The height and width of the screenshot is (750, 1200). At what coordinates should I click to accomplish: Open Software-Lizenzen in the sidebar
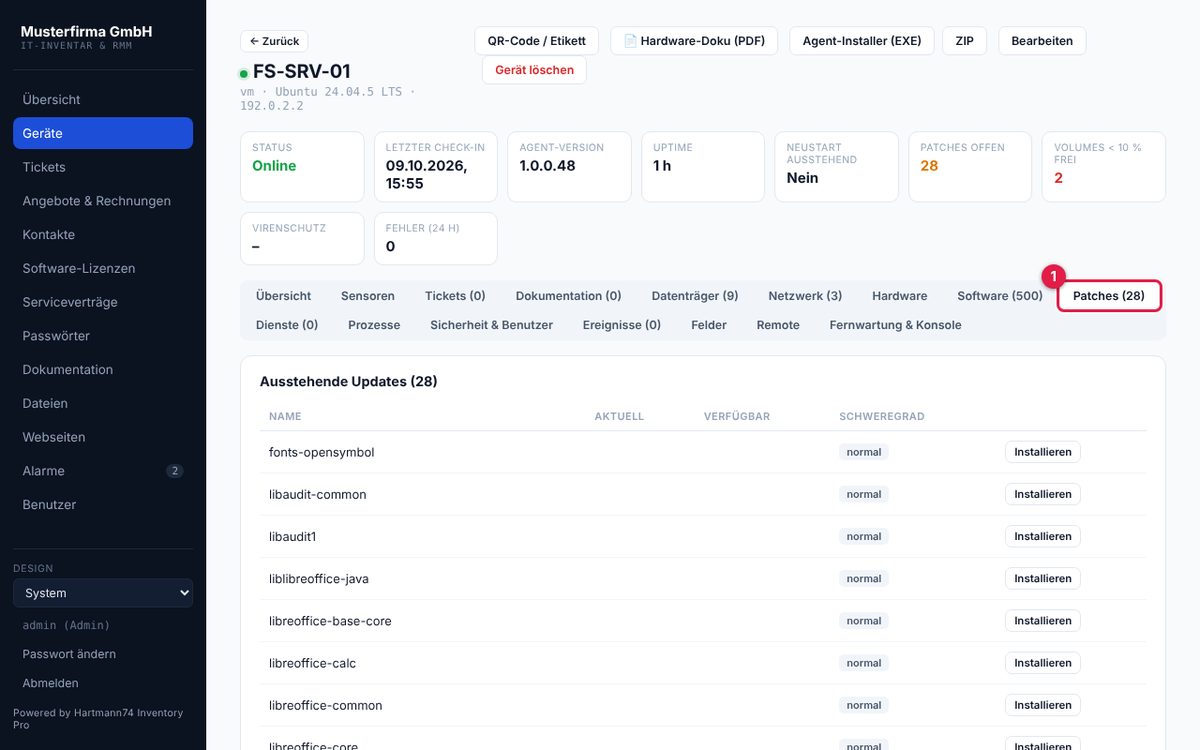tap(103, 268)
